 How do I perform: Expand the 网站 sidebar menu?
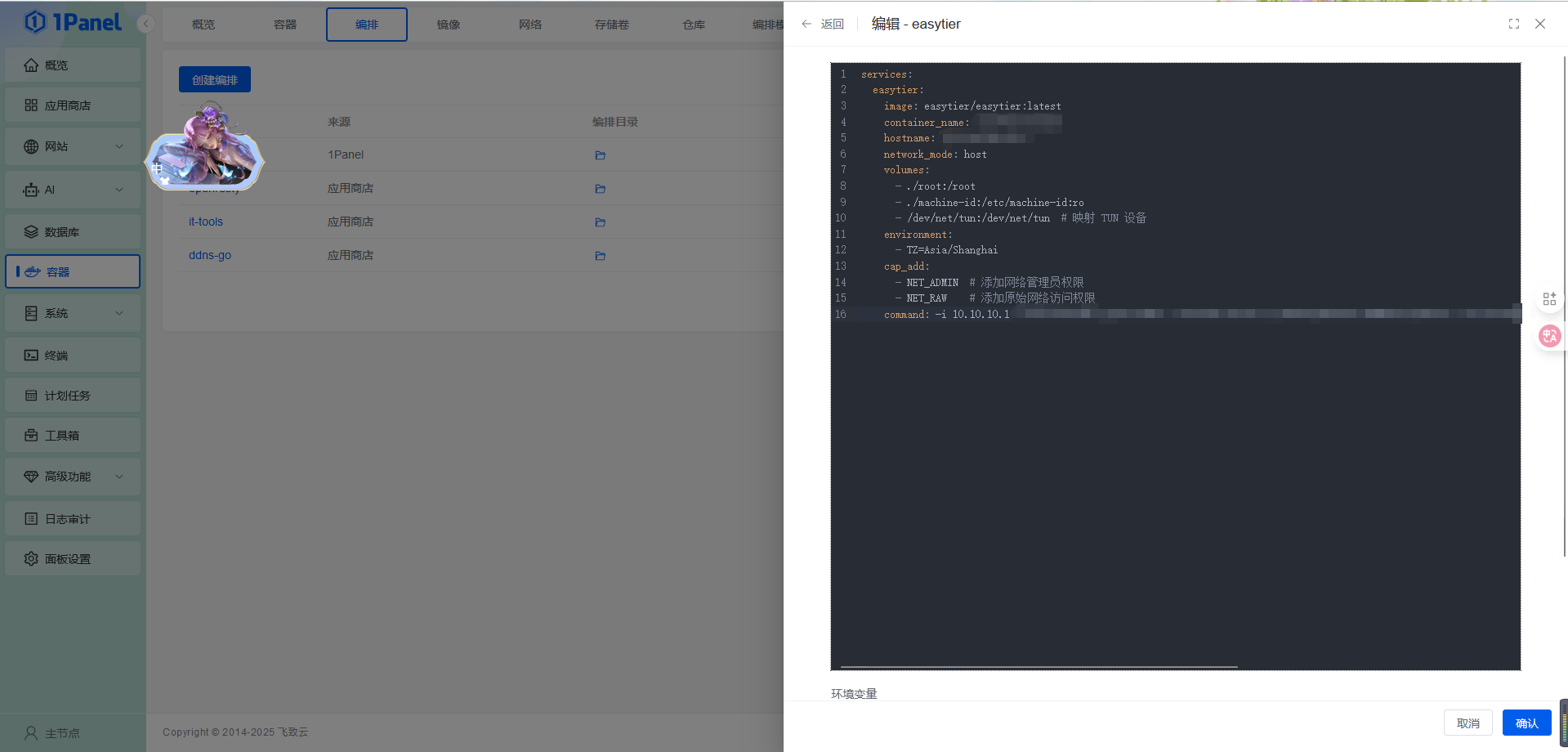[73, 146]
